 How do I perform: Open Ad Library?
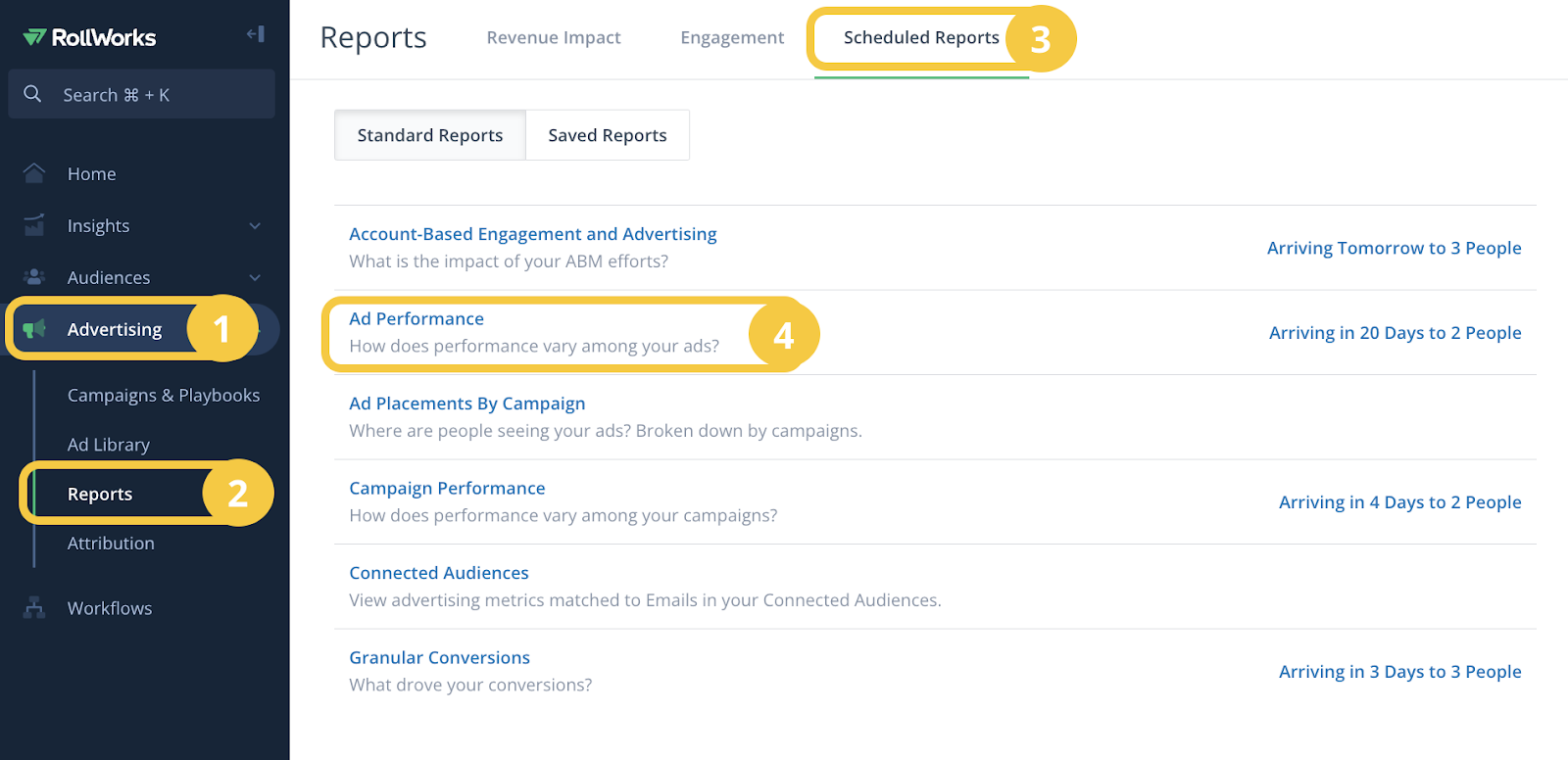(109, 445)
